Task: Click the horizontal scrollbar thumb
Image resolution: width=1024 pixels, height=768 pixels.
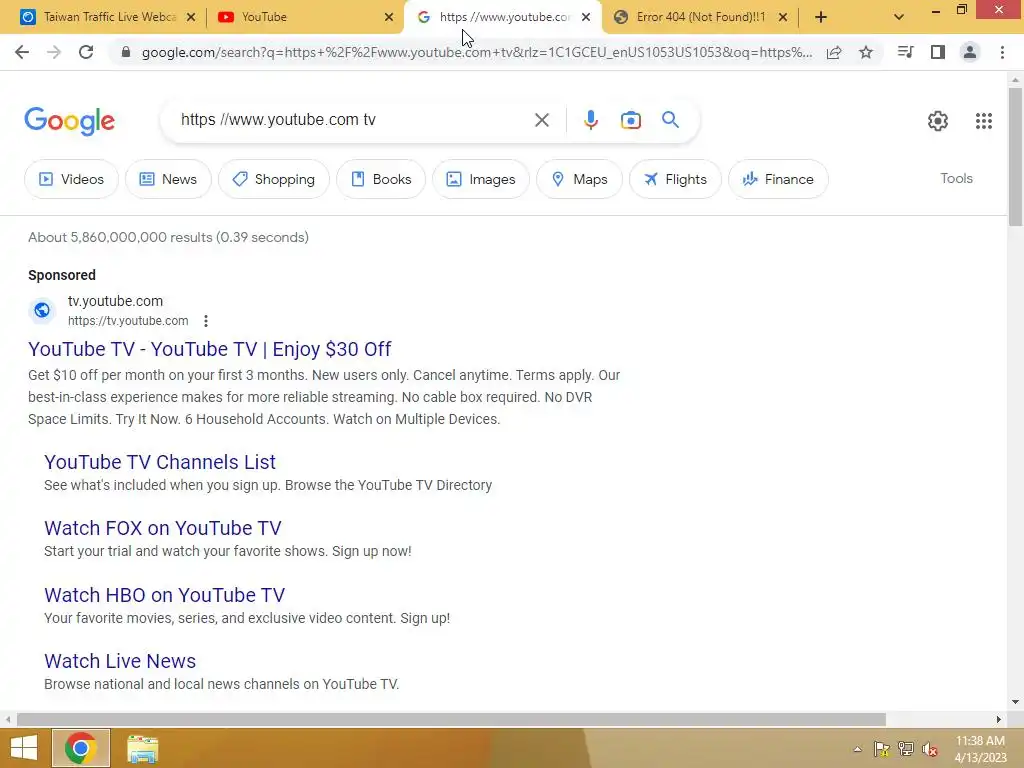Action: (x=451, y=719)
